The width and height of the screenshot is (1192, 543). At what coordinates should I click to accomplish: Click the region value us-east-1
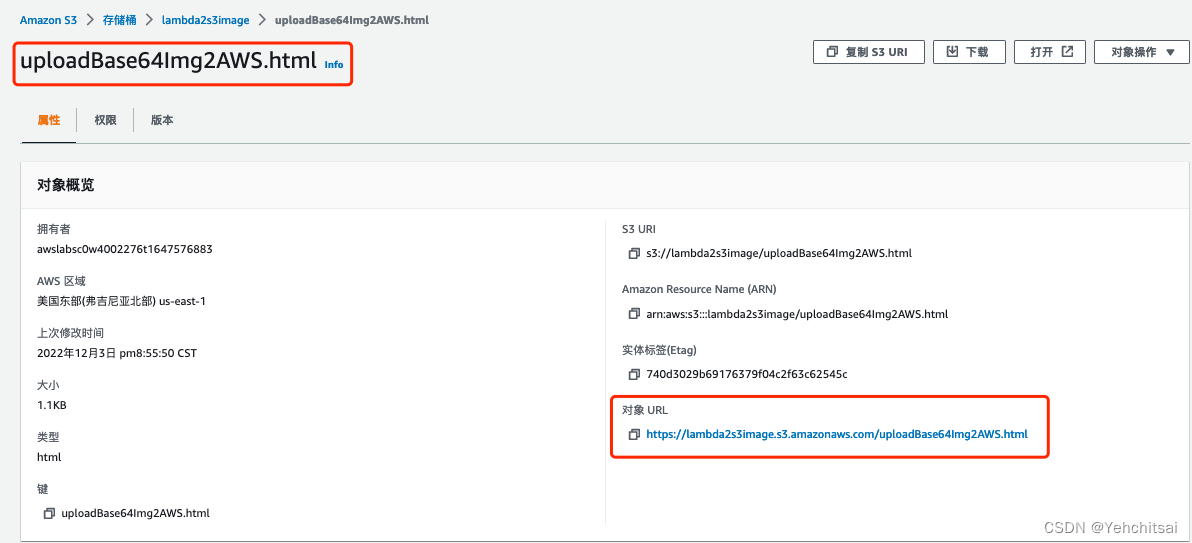122,301
